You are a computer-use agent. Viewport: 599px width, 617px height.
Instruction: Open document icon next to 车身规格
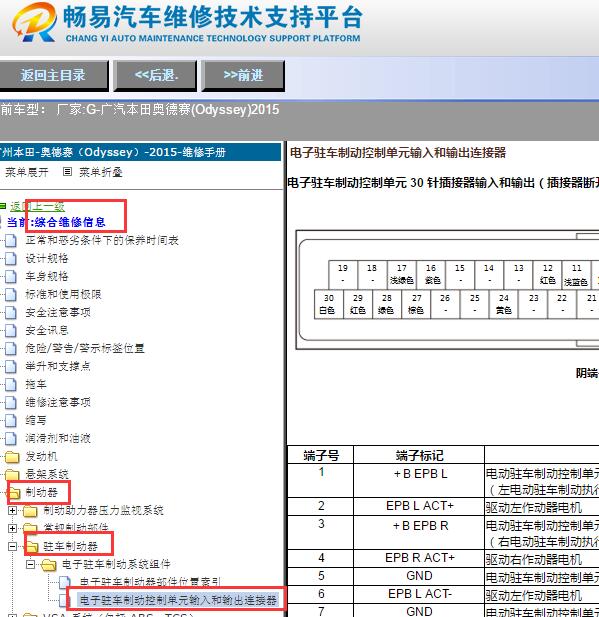click(x=11, y=277)
